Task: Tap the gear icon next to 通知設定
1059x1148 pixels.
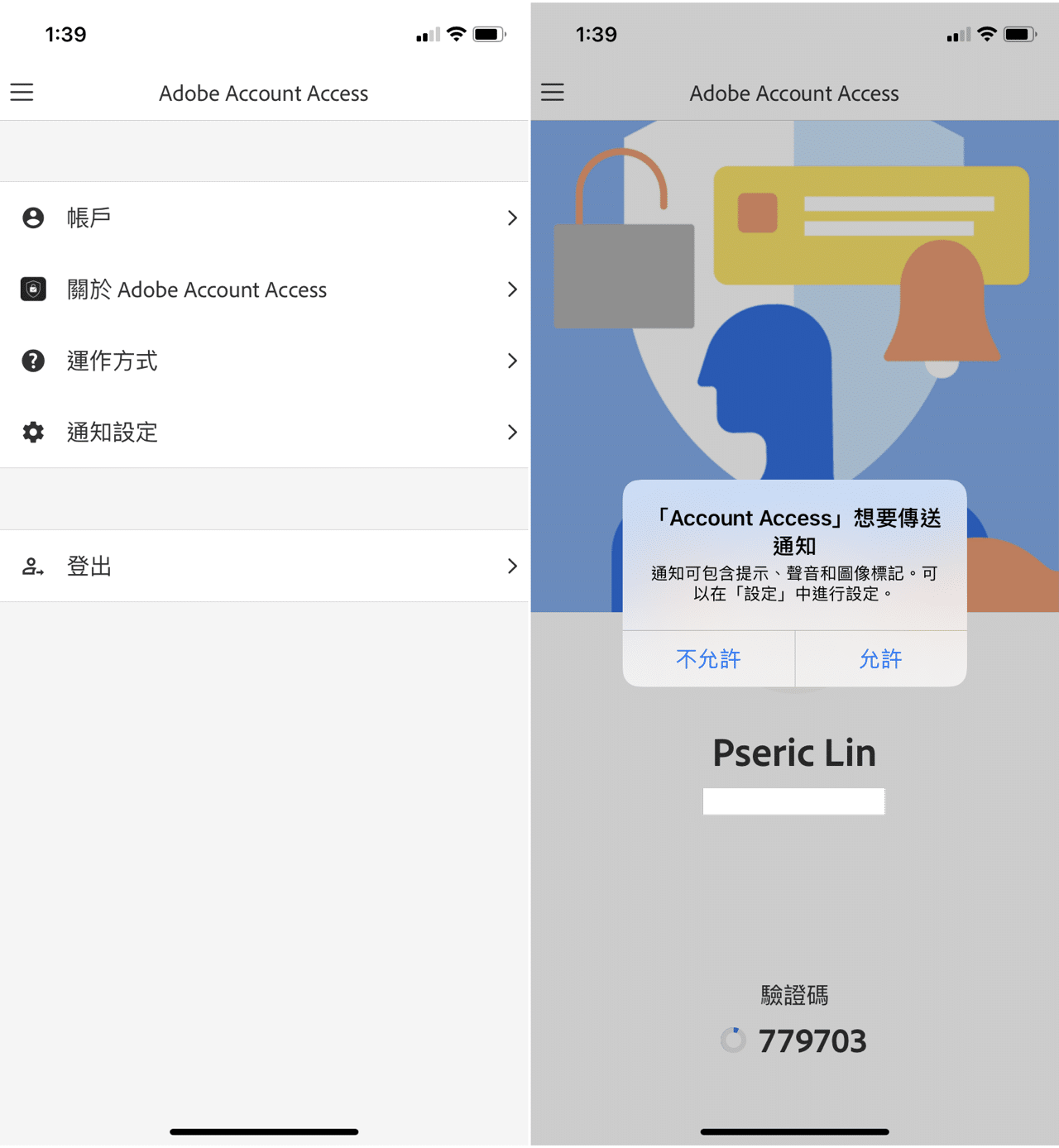Action: point(32,432)
